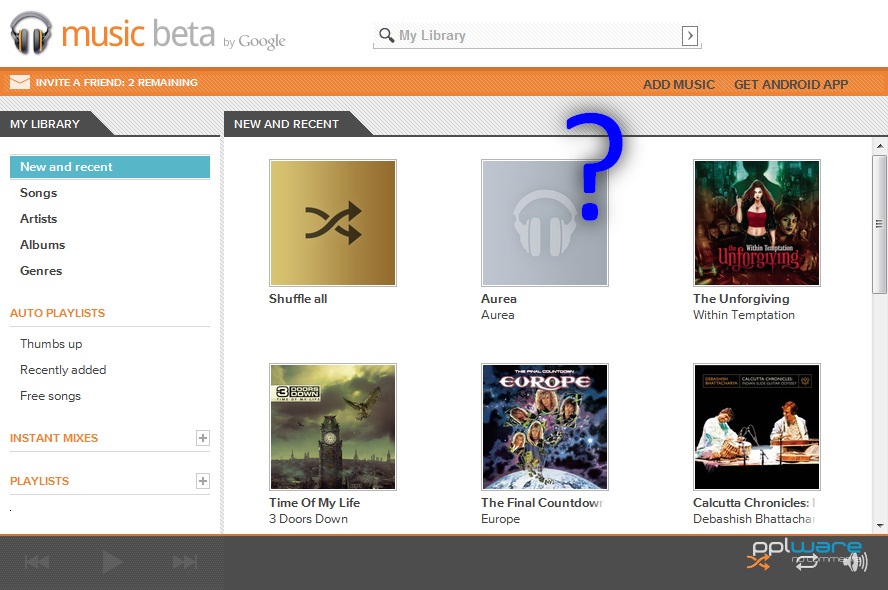
Task: Click the Music Beta headphones logo
Action: pyautogui.click(x=31, y=33)
